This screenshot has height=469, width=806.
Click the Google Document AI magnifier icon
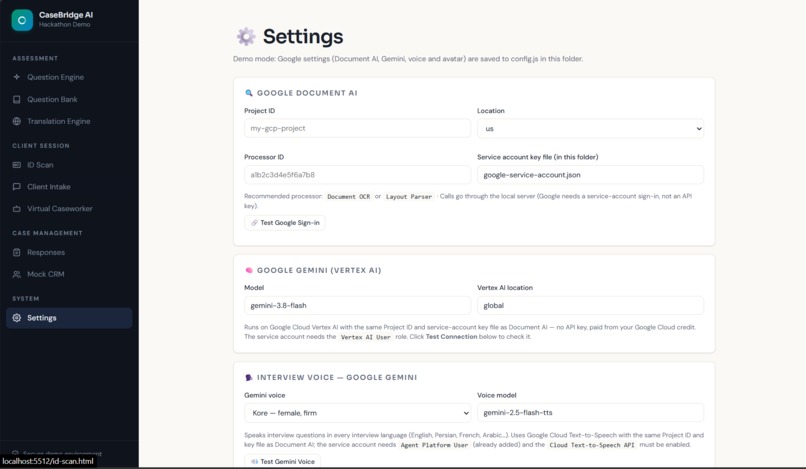(x=249, y=93)
